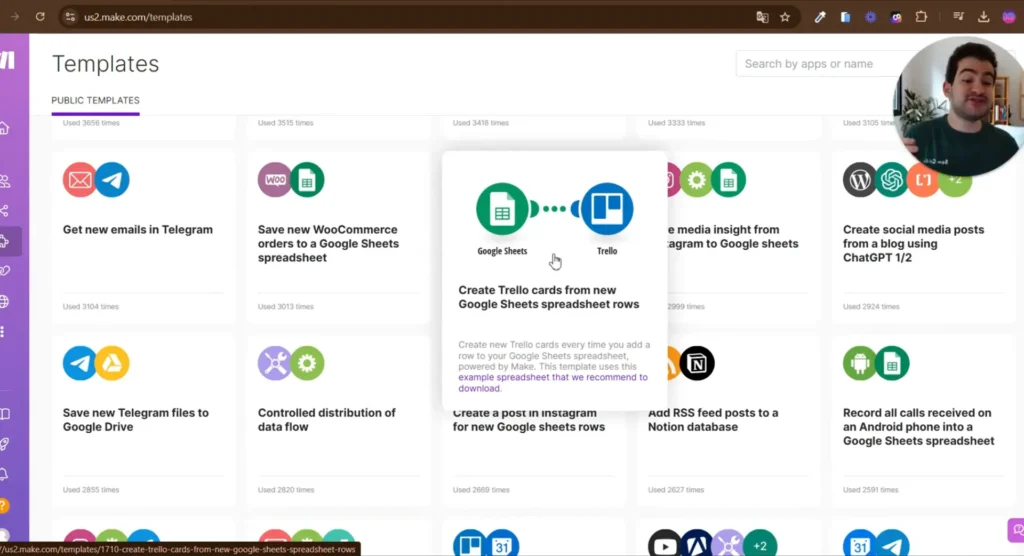Select the Templates puzzle icon in sidebar

(x=5, y=242)
